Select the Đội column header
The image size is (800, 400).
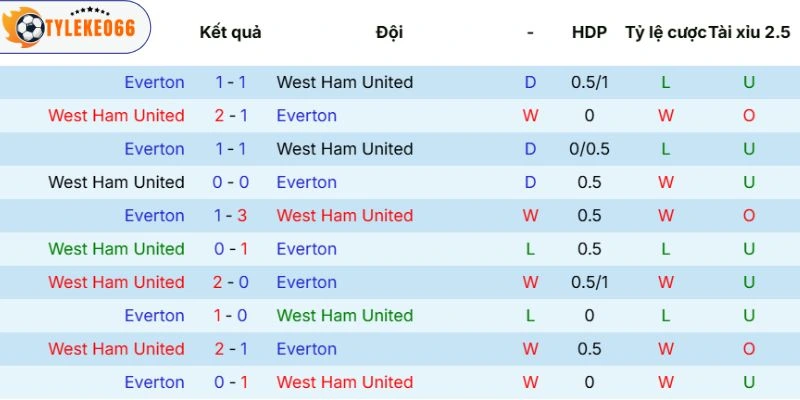(390, 32)
